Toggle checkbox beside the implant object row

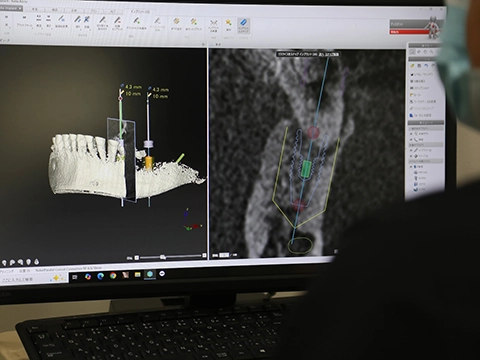(x=411, y=150)
